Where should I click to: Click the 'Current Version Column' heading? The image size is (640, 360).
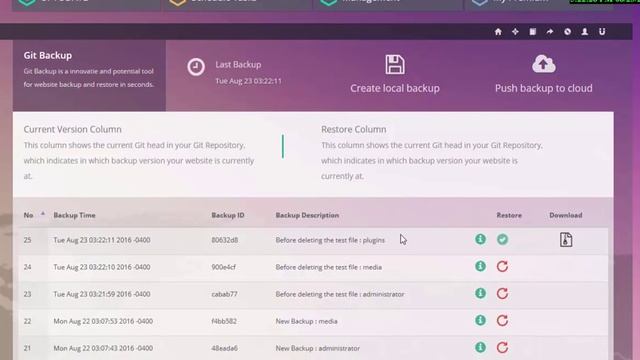pyautogui.click(x=72, y=129)
